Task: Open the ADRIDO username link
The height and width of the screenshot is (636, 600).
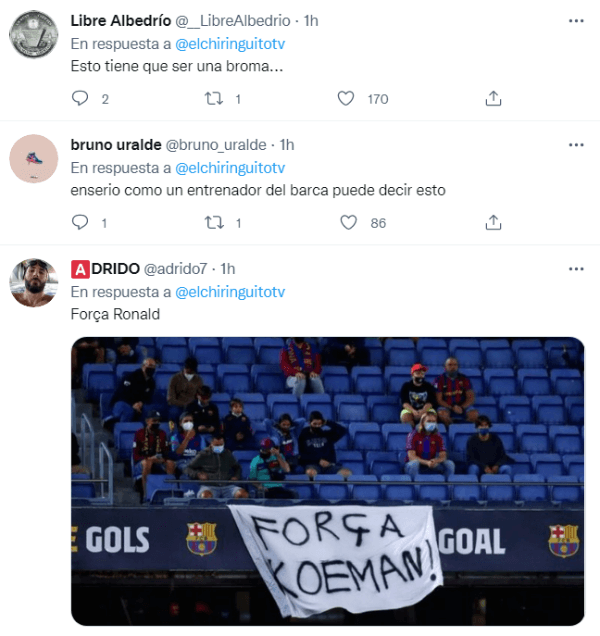Action: [x=175, y=269]
